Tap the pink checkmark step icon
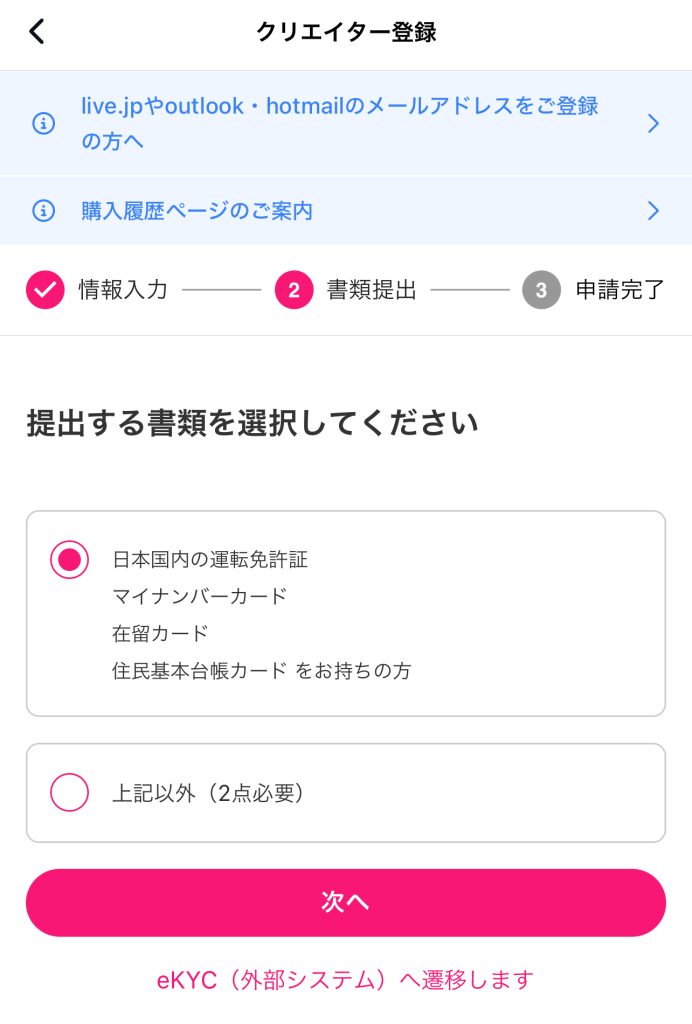692x1024 pixels. [45, 290]
